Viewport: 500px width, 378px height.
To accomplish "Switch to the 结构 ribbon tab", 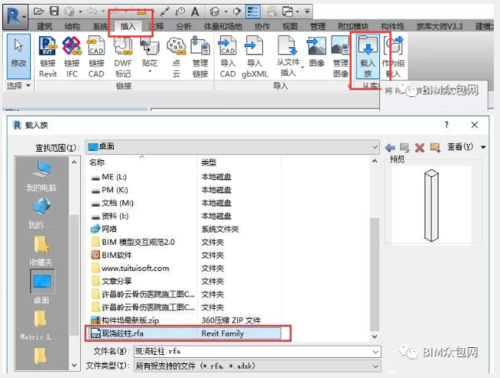I will pyautogui.click(x=72, y=26).
